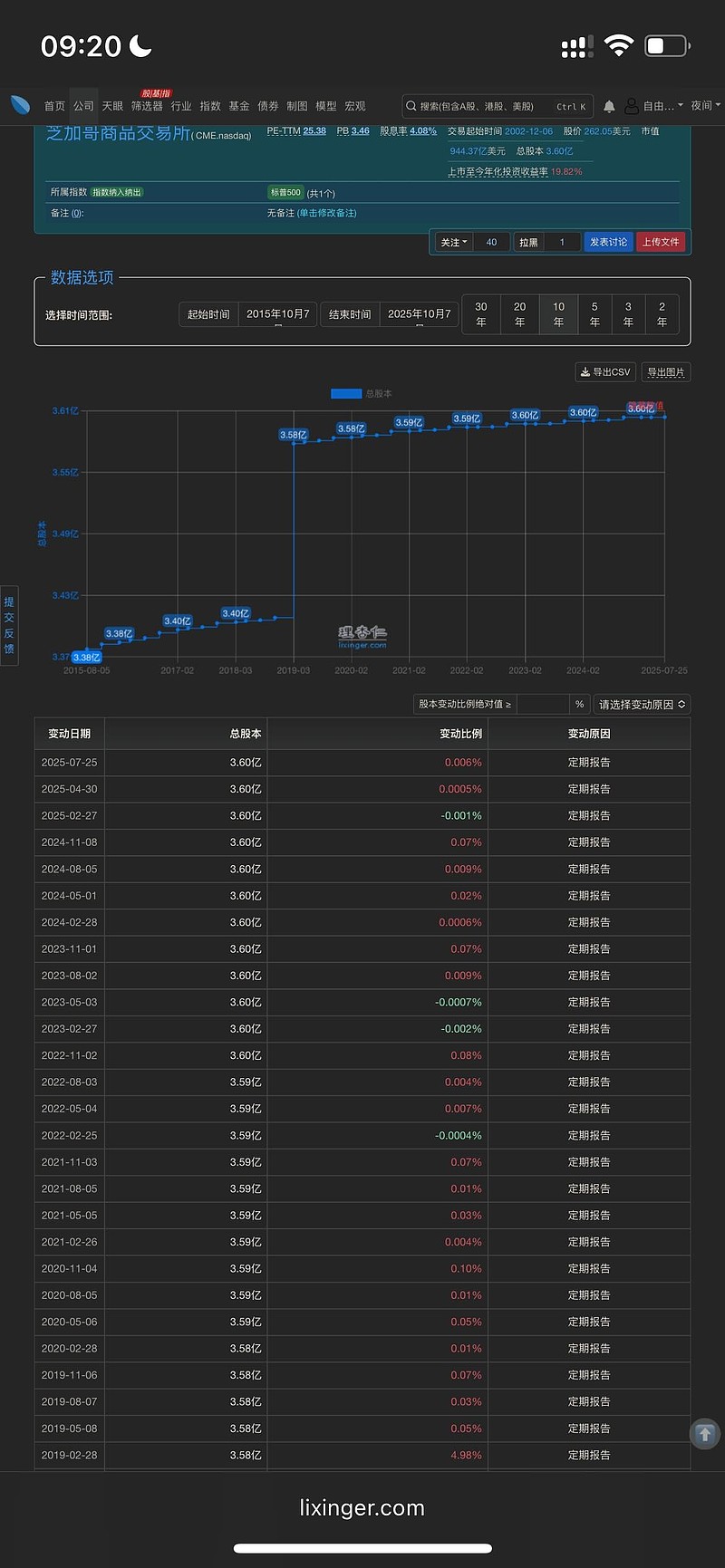Toggle the 总股本 chart legend label
This screenshot has width=725, height=1568.
pyautogui.click(x=379, y=393)
